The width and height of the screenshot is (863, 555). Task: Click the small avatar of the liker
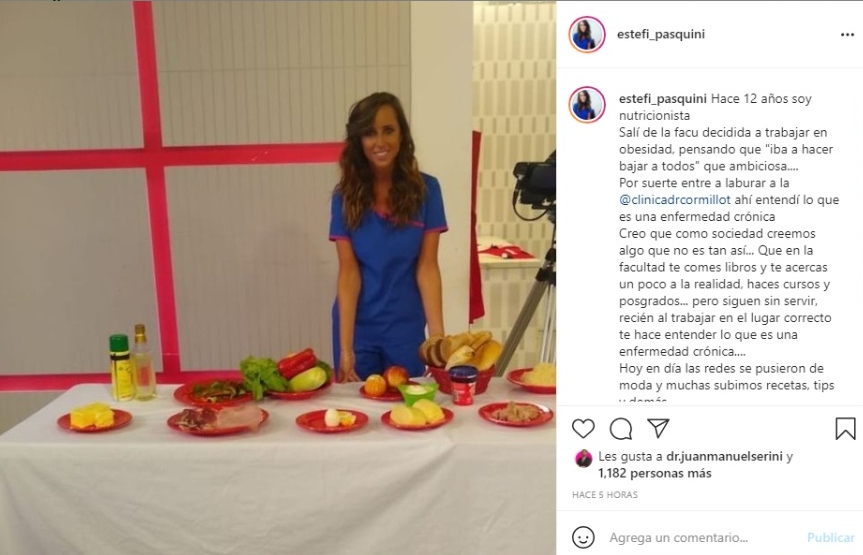tap(583, 458)
